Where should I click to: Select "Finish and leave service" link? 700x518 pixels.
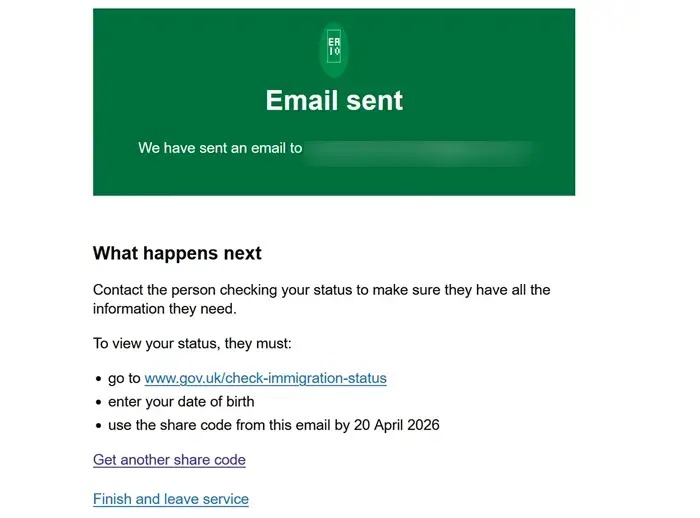171,499
